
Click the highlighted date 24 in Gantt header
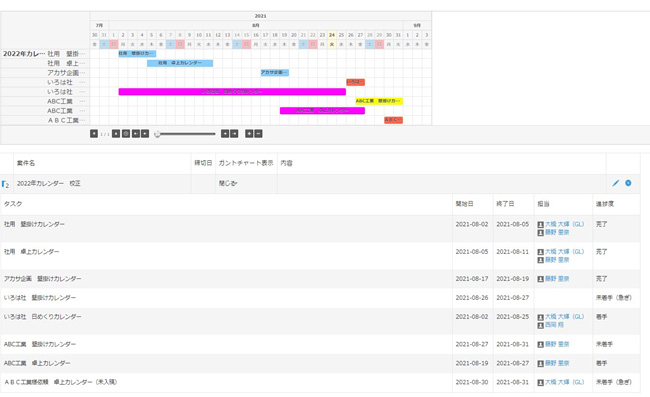coord(332,35)
